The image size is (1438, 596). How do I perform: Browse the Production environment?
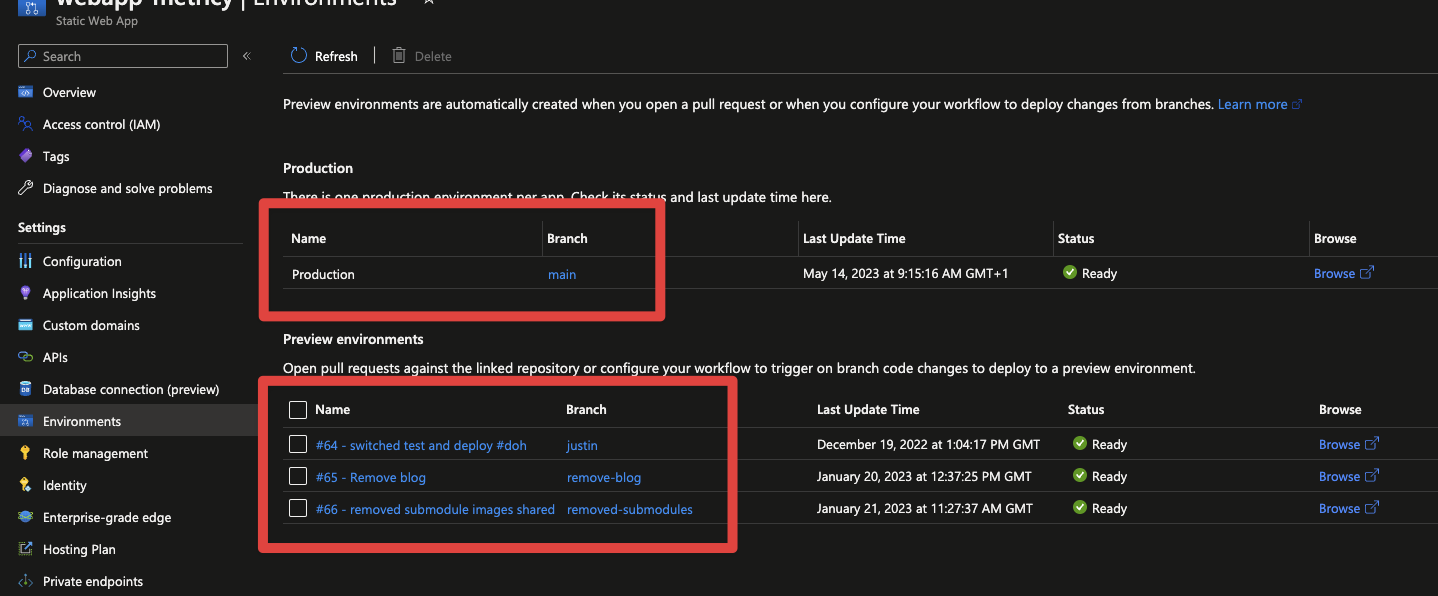point(1334,273)
